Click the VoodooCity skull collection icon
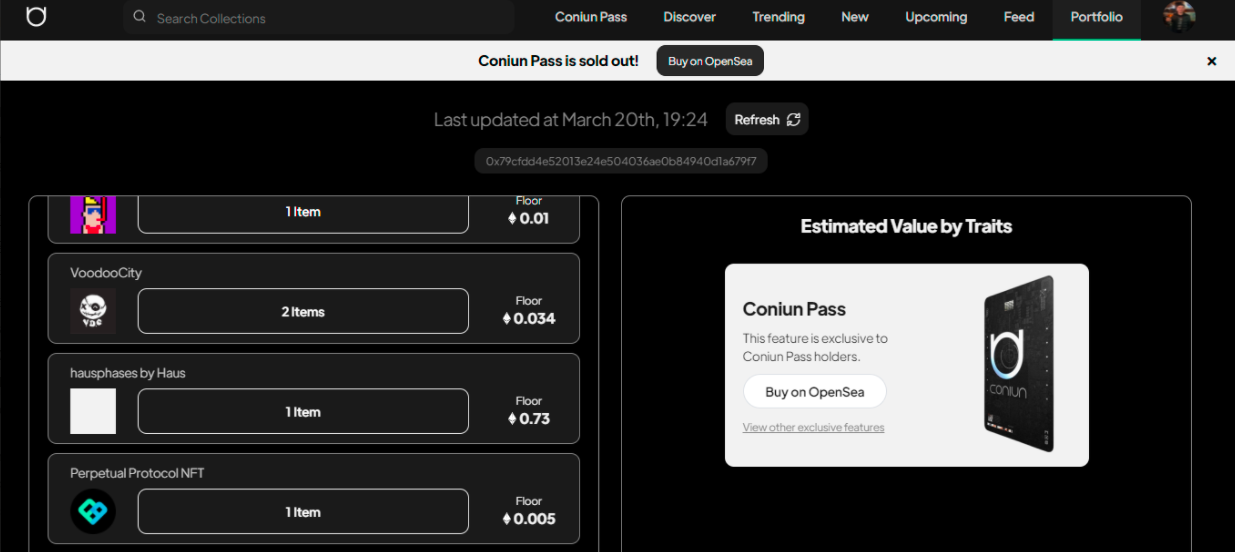 click(x=93, y=311)
